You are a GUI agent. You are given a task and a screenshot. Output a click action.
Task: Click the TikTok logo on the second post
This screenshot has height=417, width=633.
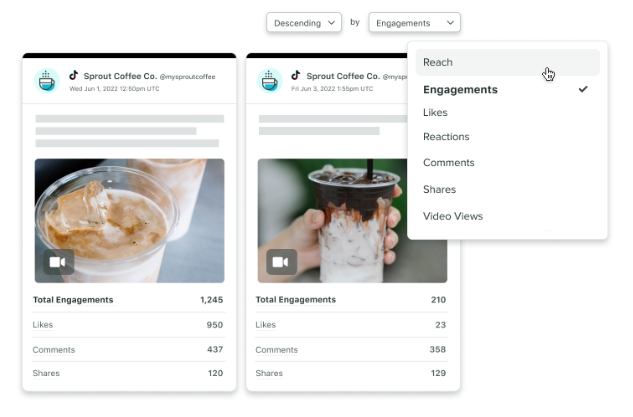[296, 75]
